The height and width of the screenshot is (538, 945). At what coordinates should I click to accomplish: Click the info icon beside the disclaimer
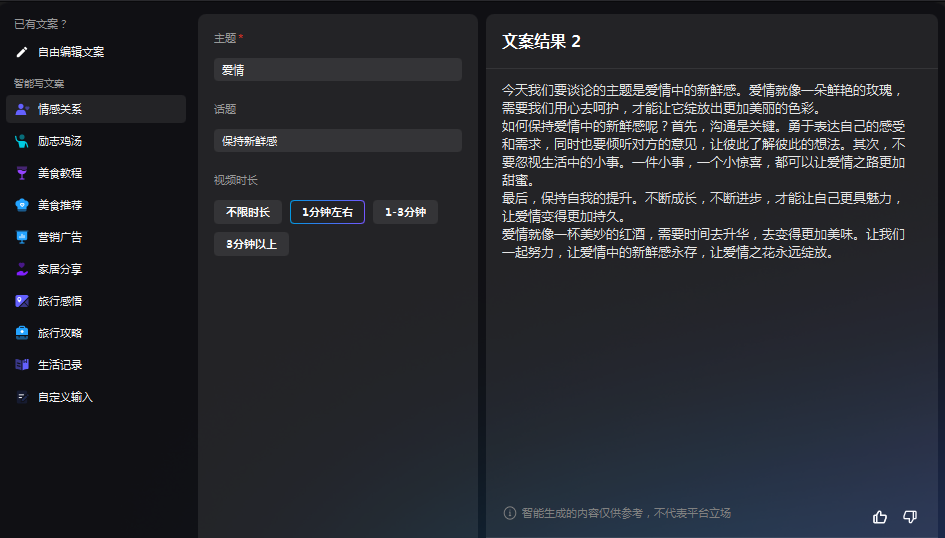pos(510,513)
